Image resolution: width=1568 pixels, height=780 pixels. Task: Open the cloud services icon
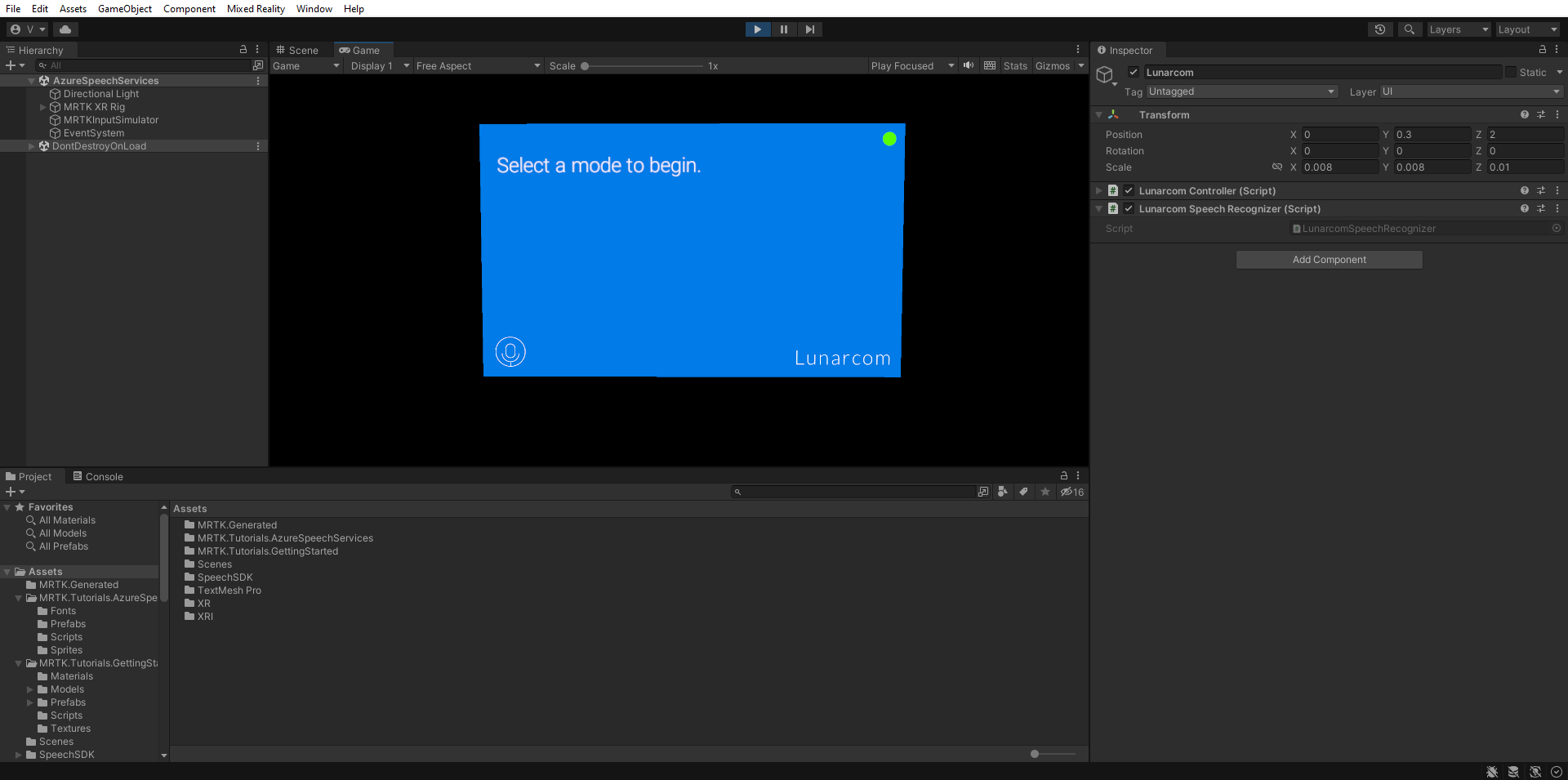point(65,29)
